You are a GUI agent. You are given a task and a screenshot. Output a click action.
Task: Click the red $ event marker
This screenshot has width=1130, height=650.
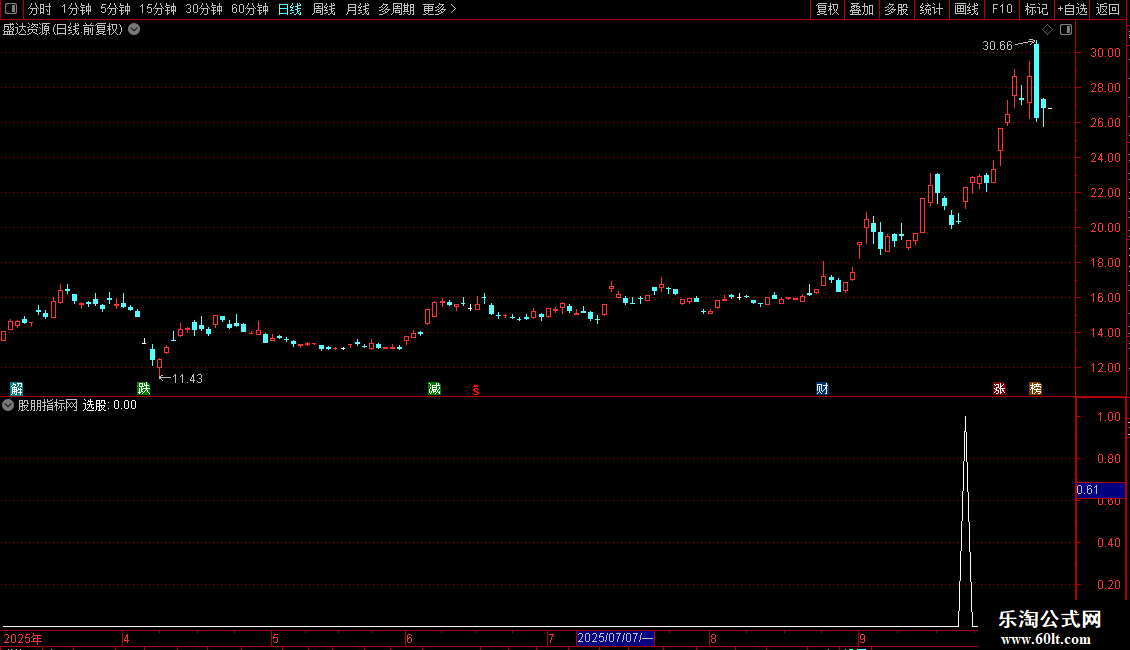476,390
